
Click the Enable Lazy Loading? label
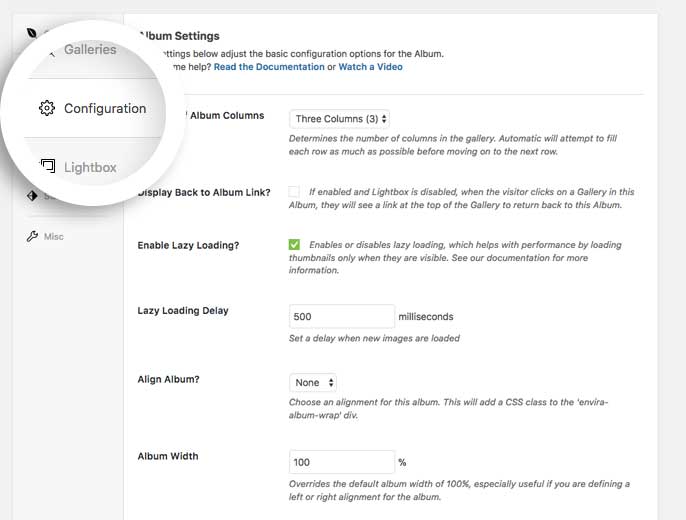click(188, 245)
